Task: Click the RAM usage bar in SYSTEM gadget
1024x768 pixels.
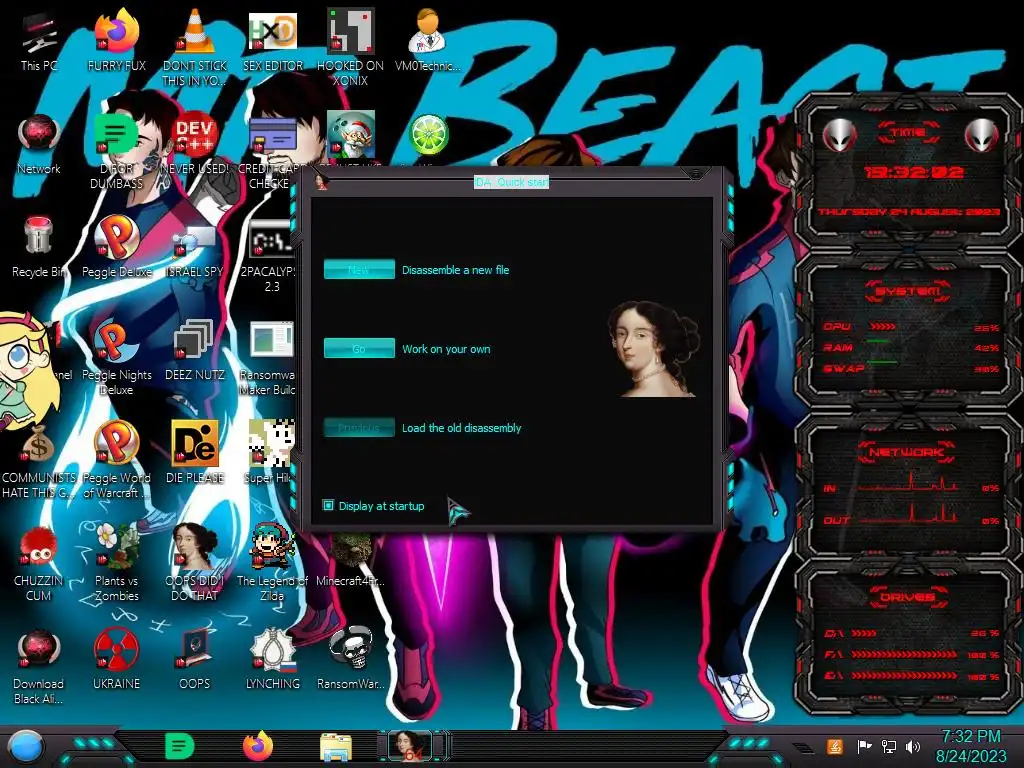Action: 878,342
